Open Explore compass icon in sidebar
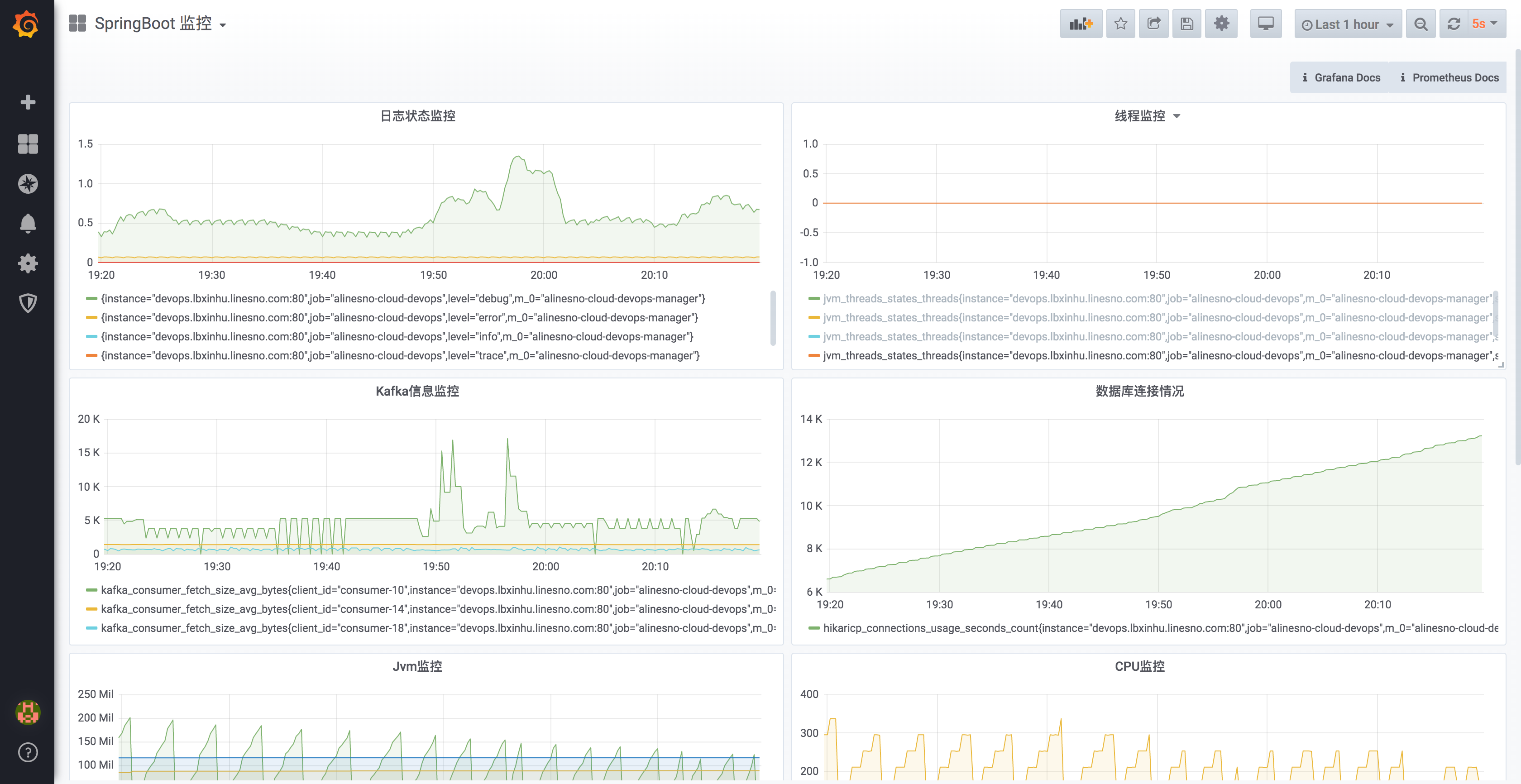 pos(28,184)
